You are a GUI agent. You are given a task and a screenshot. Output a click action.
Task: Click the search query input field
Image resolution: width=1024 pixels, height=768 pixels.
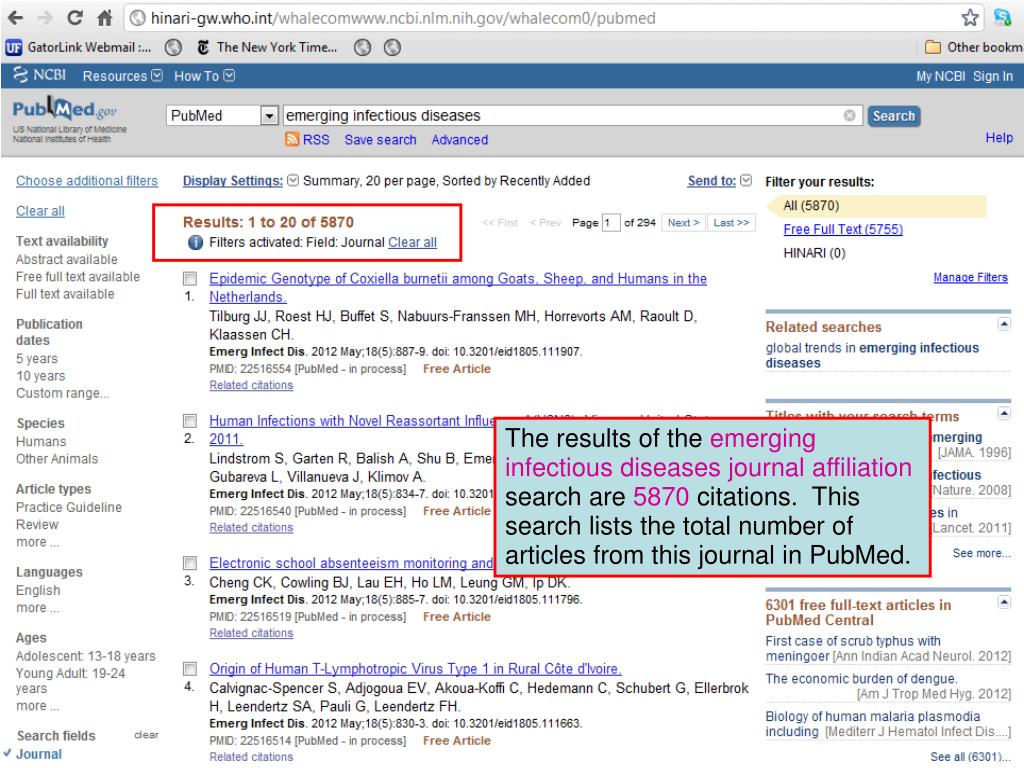click(560, 116)
